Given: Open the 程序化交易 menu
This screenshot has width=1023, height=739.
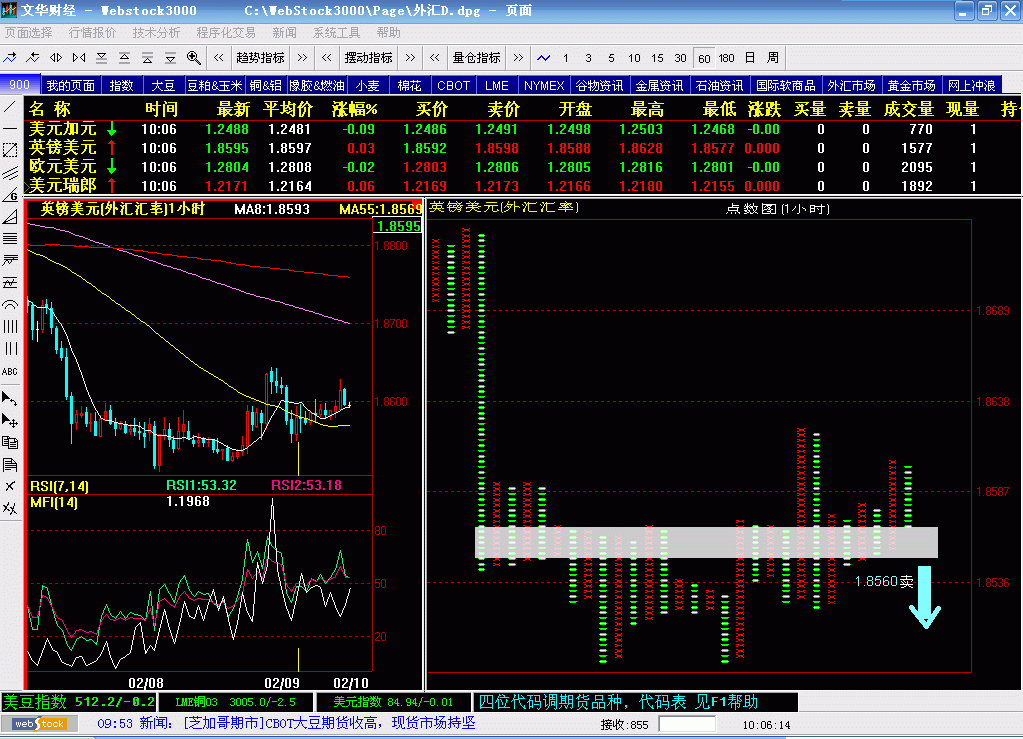Looking at the screenshot, I should tap(226, 33).
